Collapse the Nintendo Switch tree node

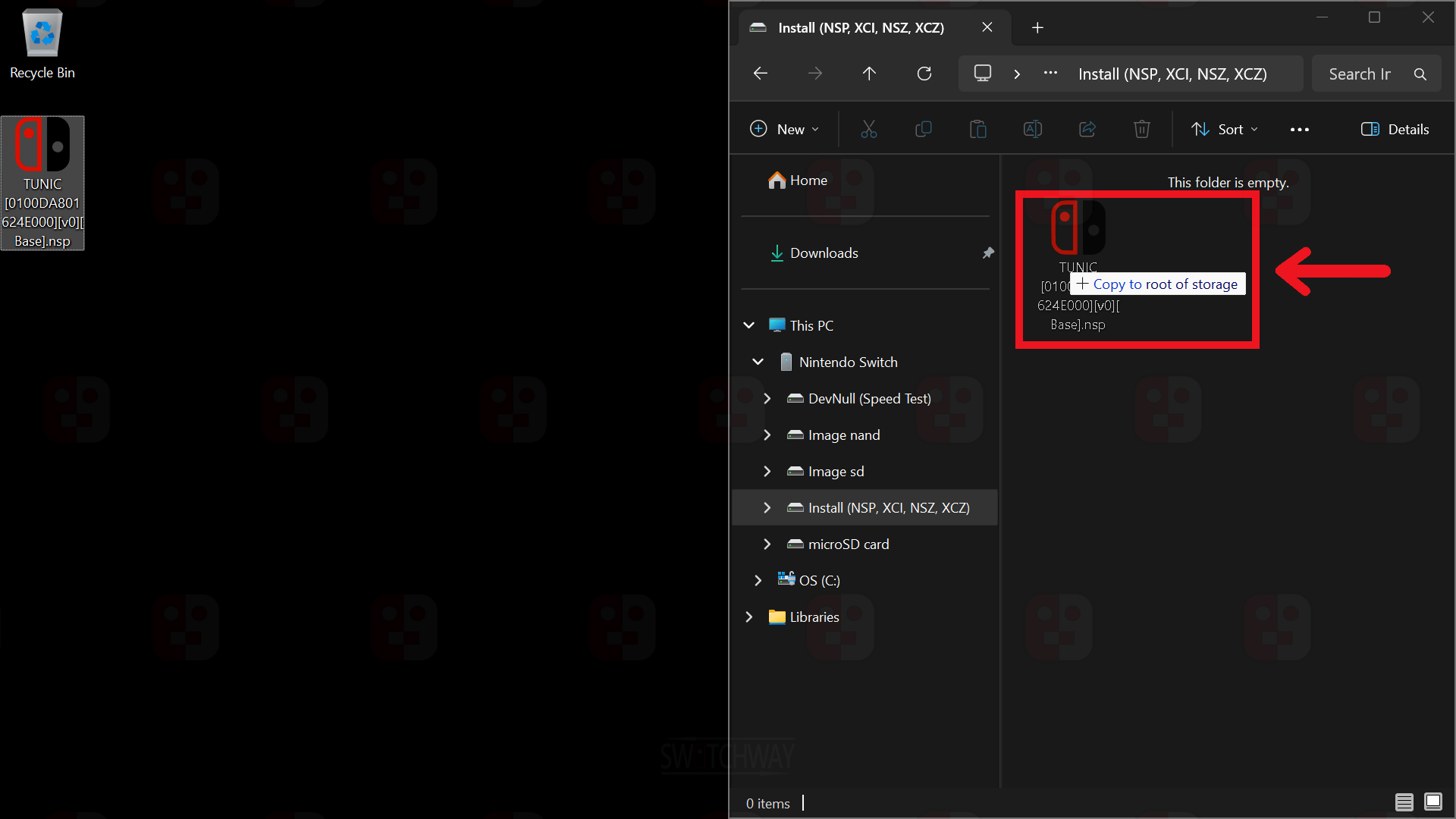click(x=758, y=362)
